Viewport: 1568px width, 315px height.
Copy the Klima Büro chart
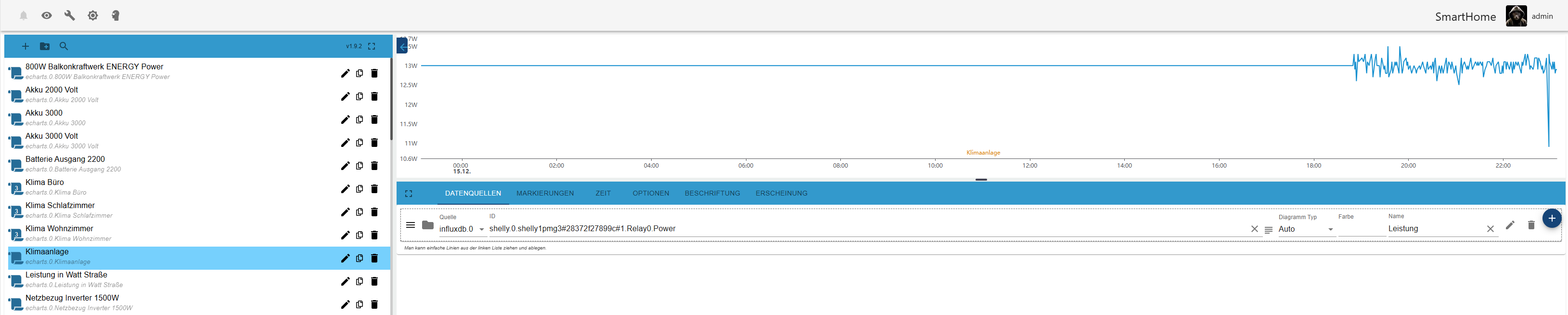360,189
